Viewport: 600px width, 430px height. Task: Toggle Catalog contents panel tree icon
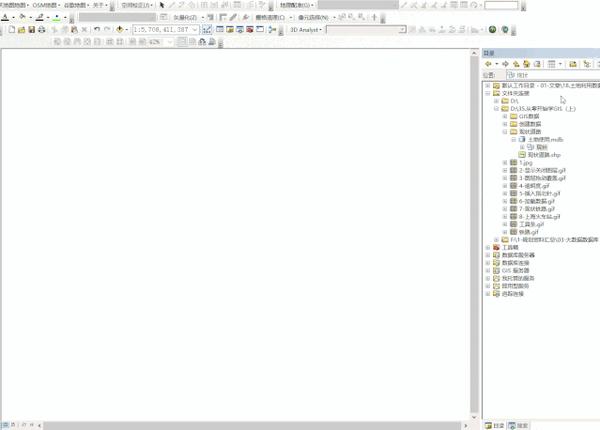pos(587,64)
